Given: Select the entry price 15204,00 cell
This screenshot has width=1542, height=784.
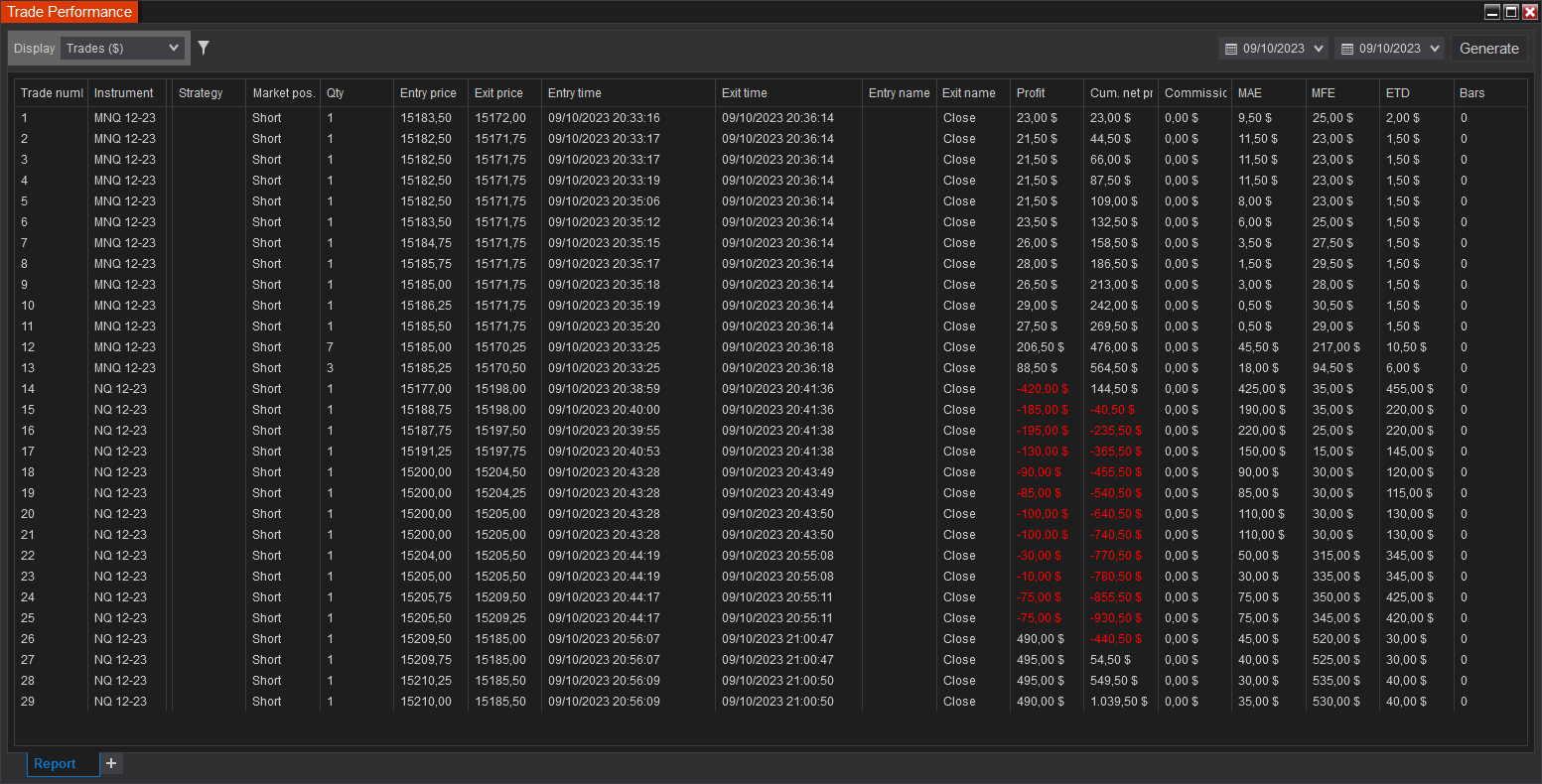Looking at the screenshot, I should 426,556.
